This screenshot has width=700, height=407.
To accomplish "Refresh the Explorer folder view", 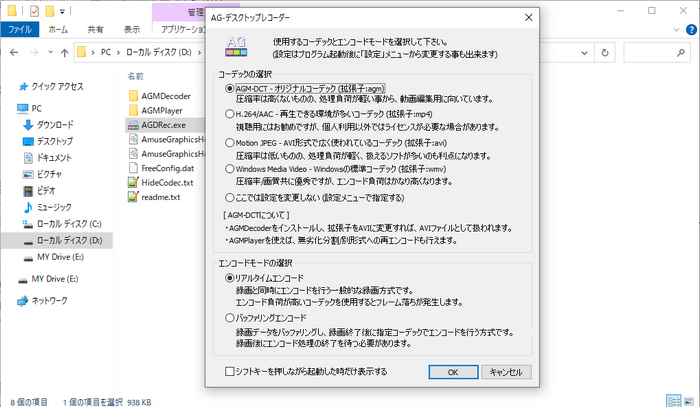I will 605,53.
